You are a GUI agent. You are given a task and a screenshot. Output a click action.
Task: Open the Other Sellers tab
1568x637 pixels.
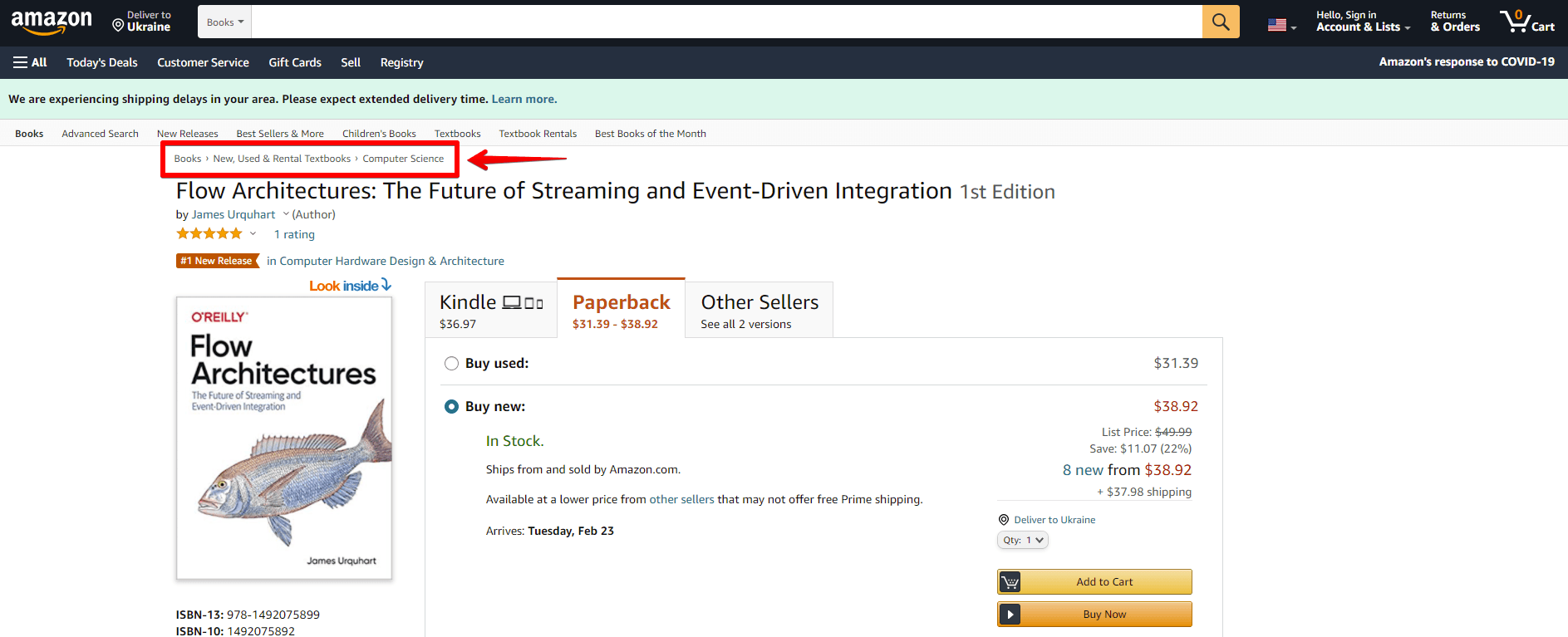coord(759,310)
